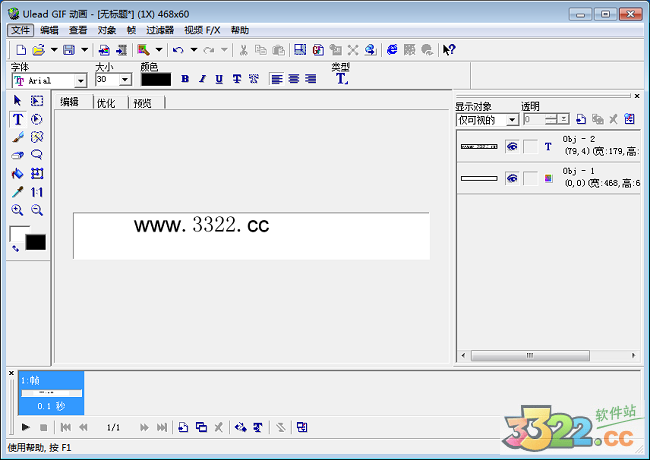Select the Paintbrush tool
The height and width of the screenshot is (460, 650).
click(x=17, y=137)
